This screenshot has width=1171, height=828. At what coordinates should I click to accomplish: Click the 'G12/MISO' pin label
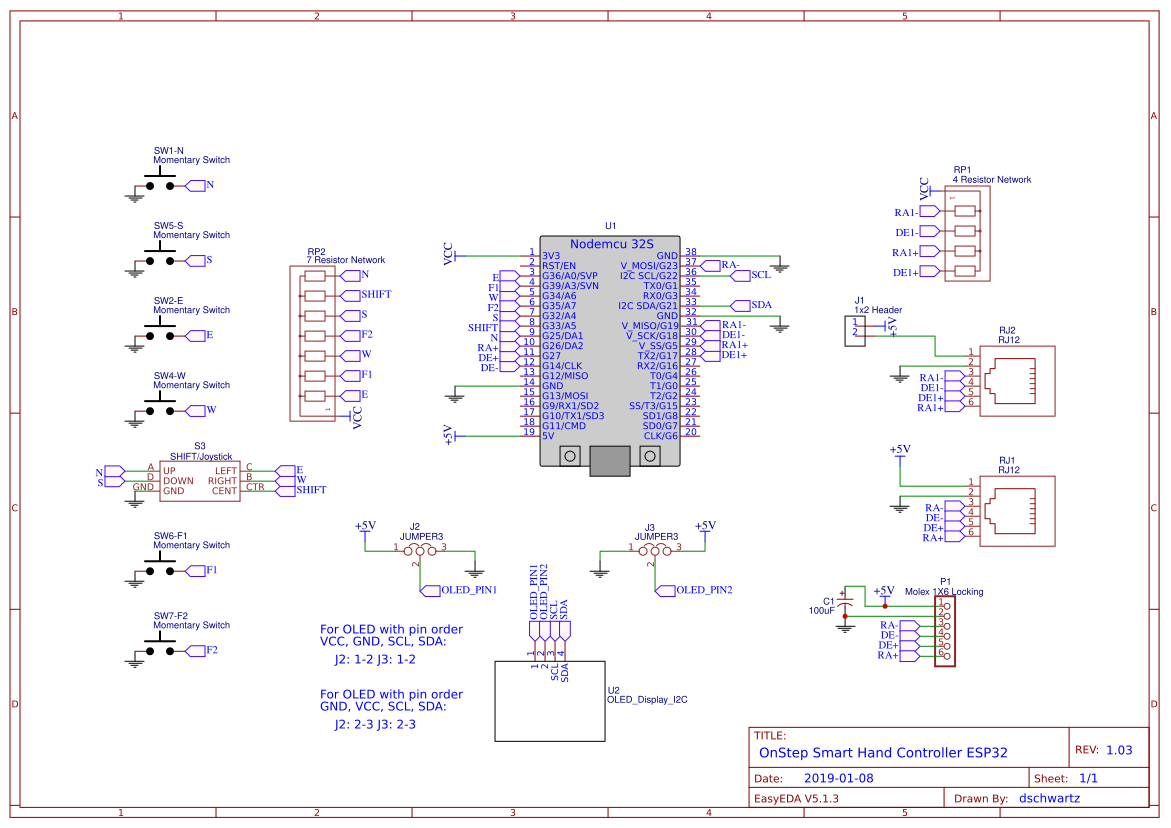pos(565,376)
